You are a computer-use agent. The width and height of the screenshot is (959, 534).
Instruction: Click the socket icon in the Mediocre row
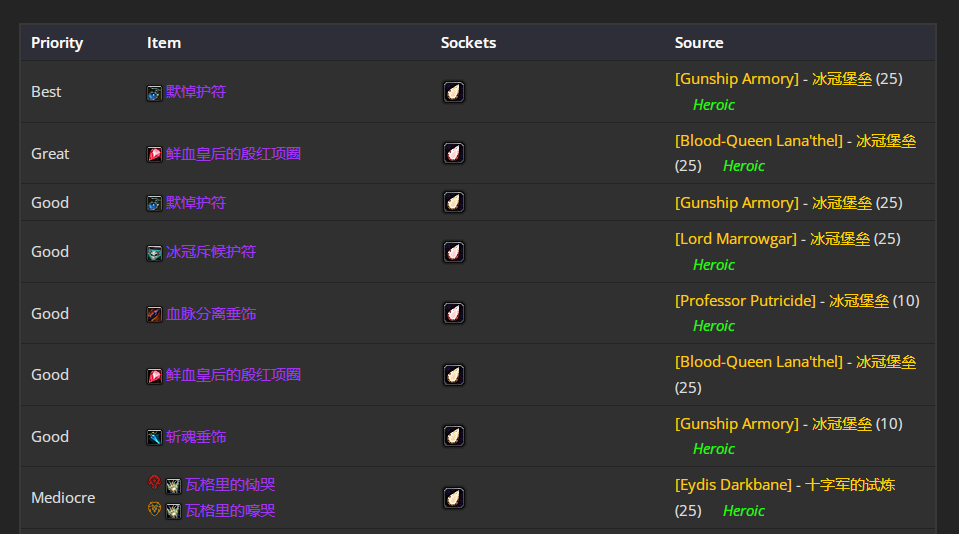[454, 498]
